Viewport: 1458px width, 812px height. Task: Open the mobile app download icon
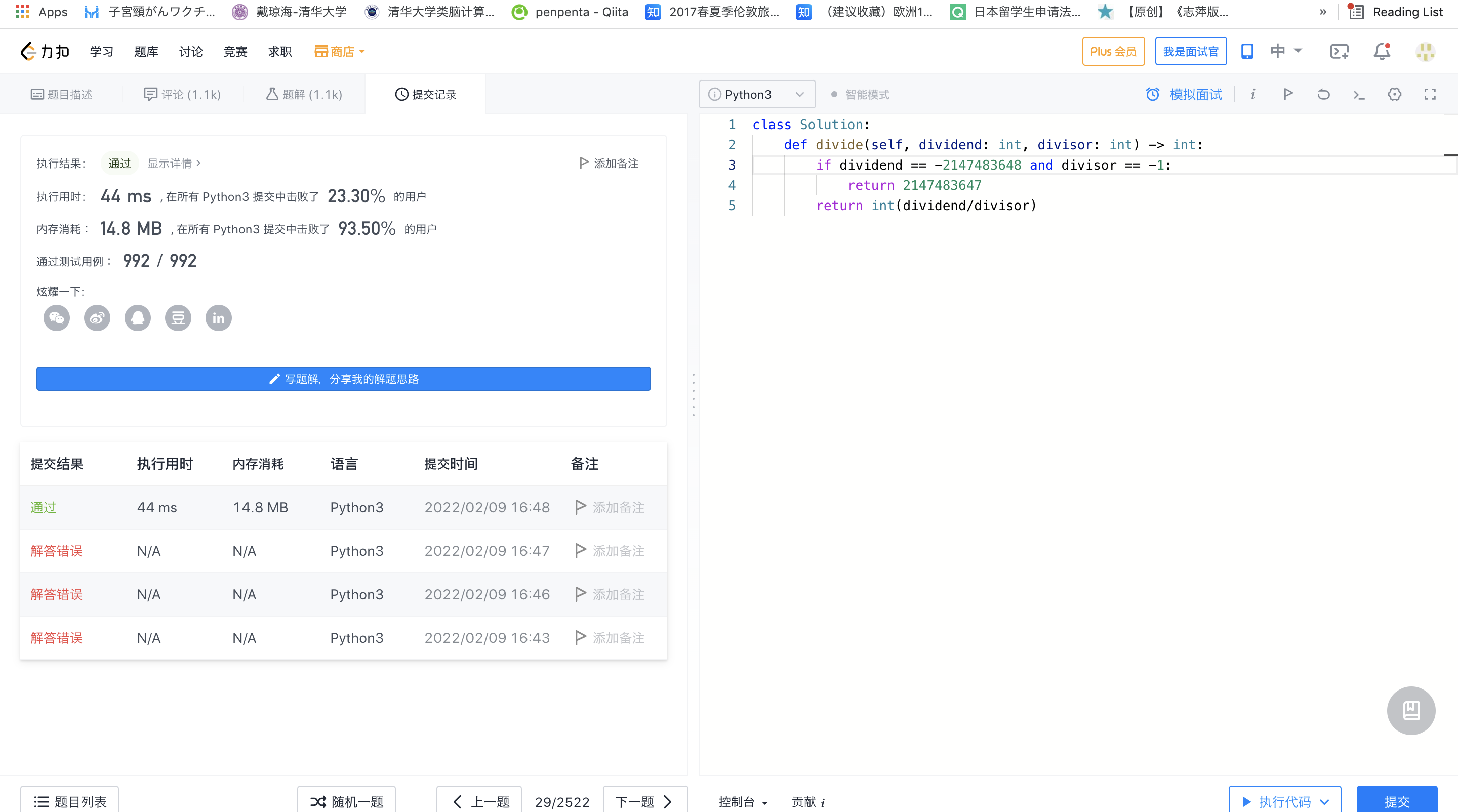(x=1247, y=52)
